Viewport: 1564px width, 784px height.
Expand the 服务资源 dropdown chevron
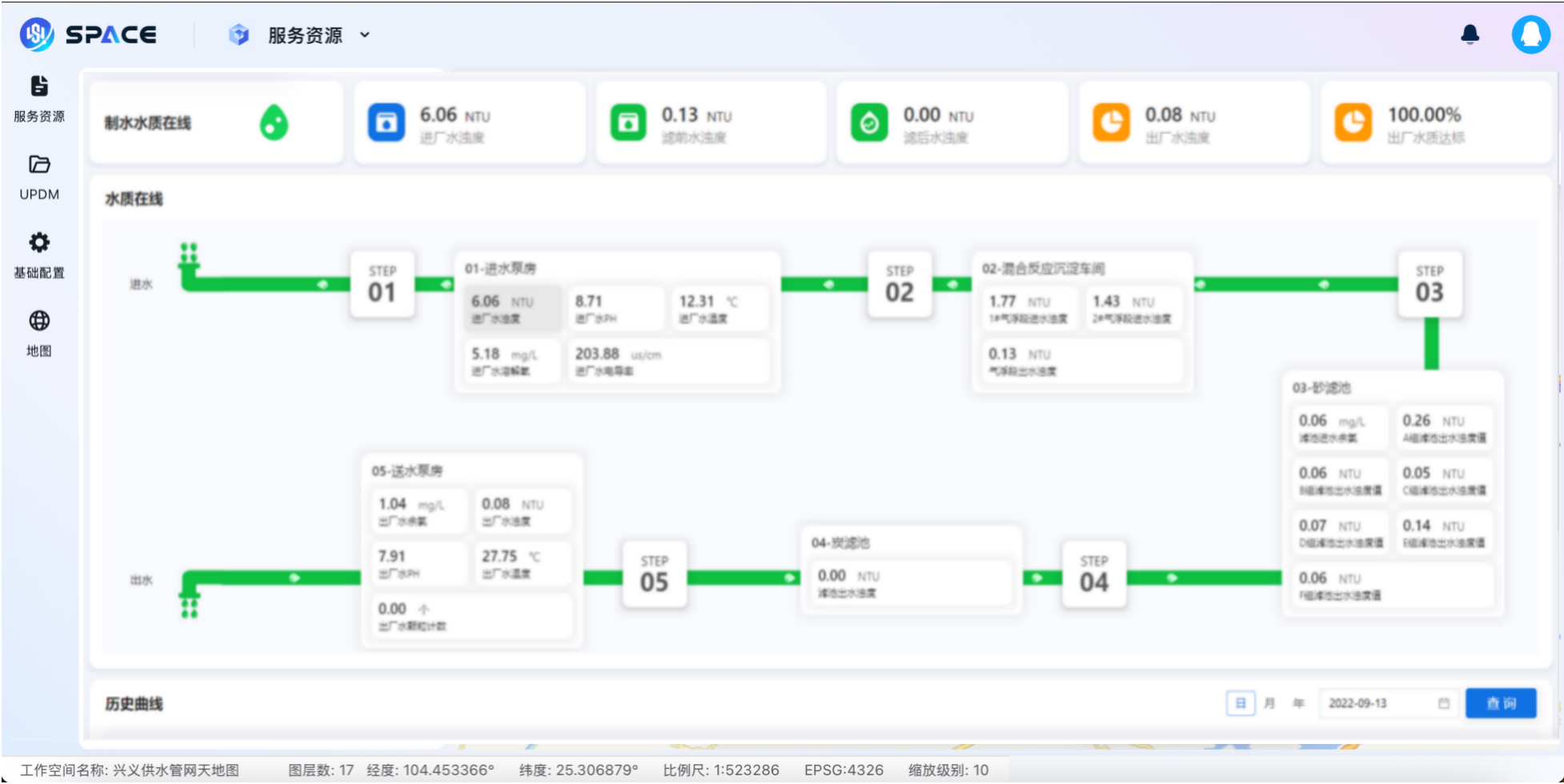click(x=365, y=35)
